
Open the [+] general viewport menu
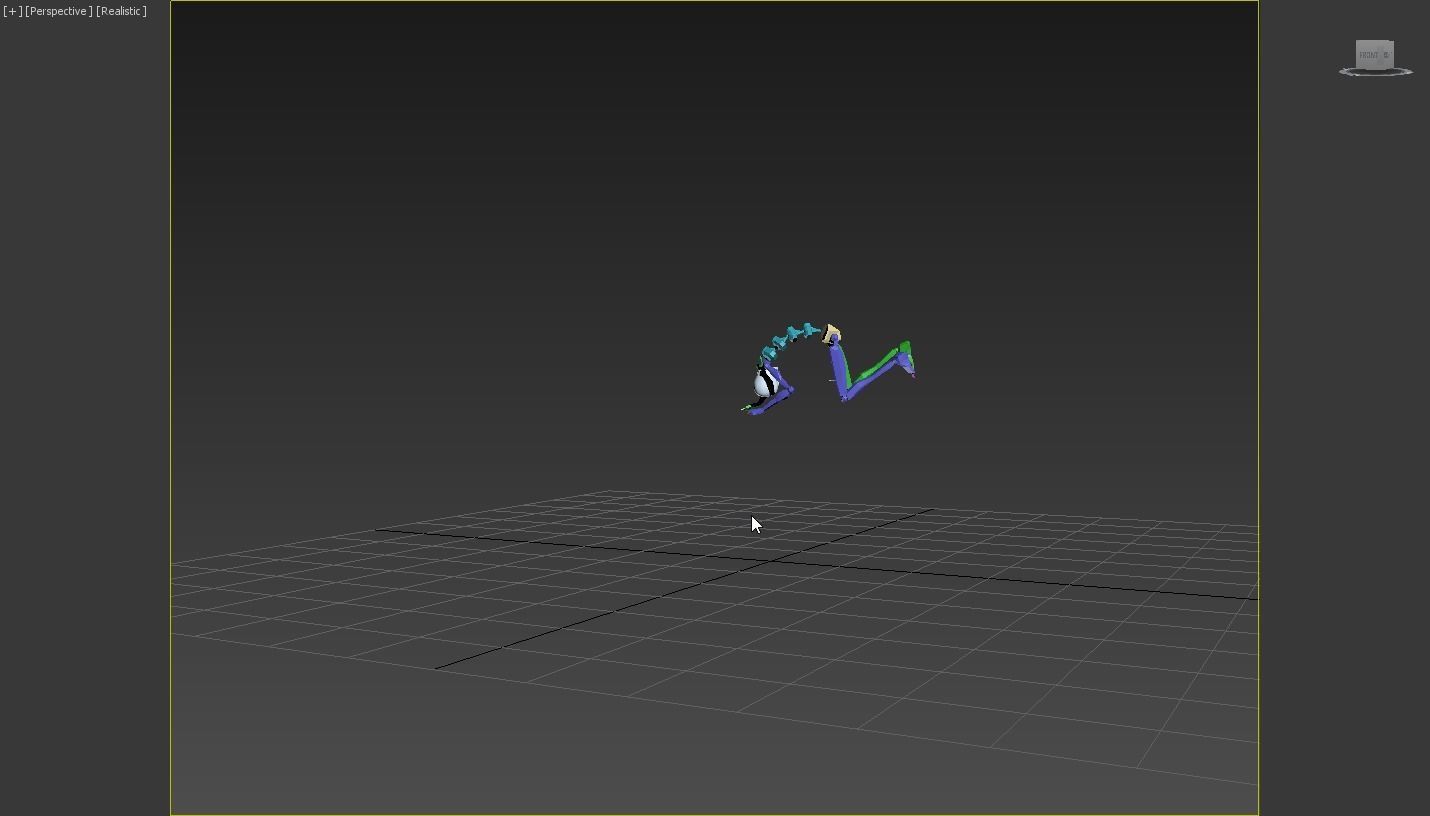pos(12,11)
